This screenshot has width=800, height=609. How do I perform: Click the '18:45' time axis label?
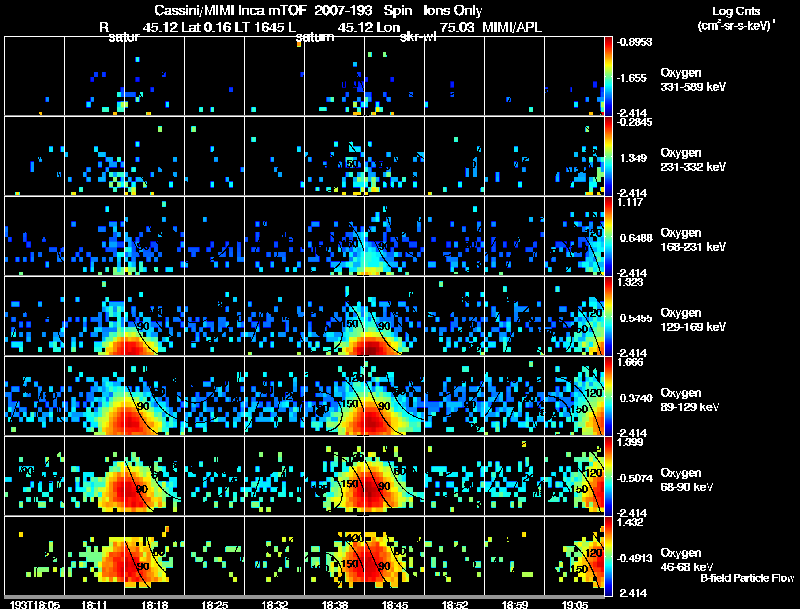(395, 605)
